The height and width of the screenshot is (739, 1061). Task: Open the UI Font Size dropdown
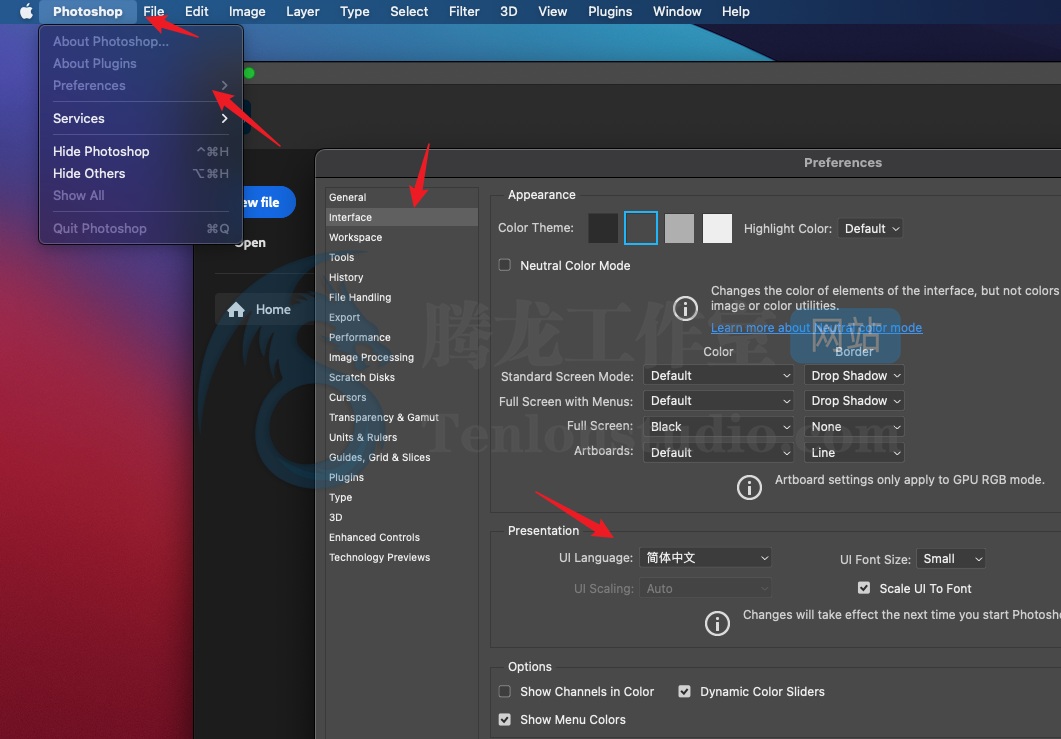pos(951,559)
